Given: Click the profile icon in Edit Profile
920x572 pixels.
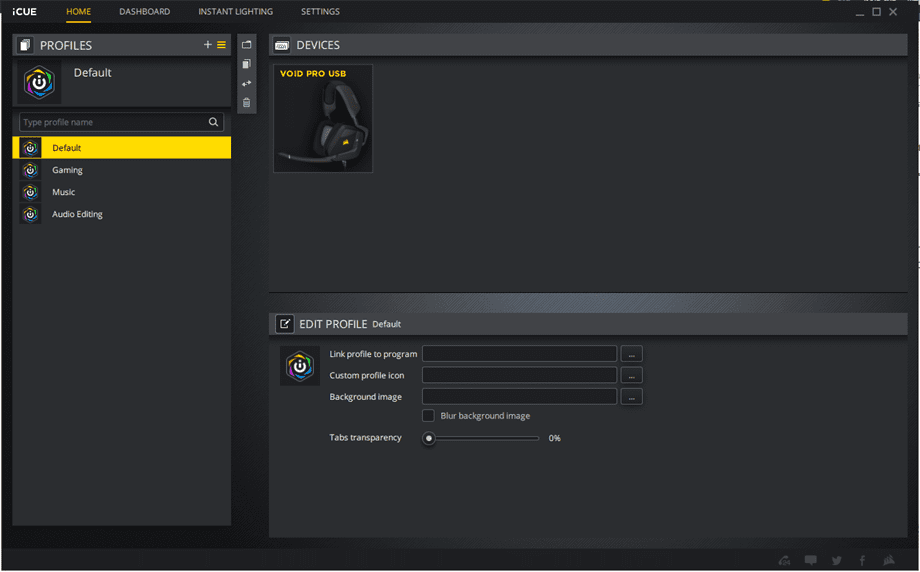Looking at the screenshot, I should pos(300,366).
